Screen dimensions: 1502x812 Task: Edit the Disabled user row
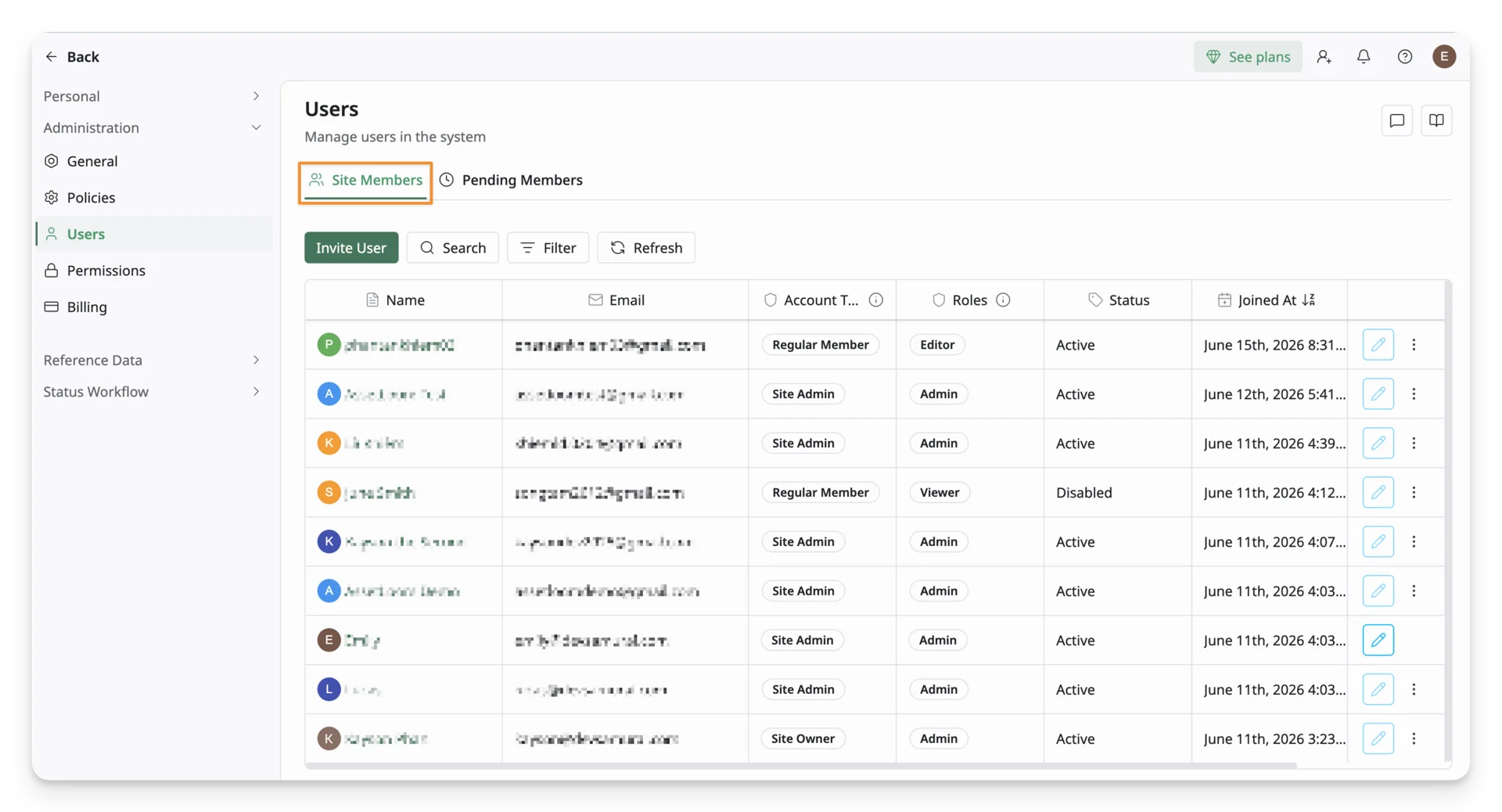1378,492
